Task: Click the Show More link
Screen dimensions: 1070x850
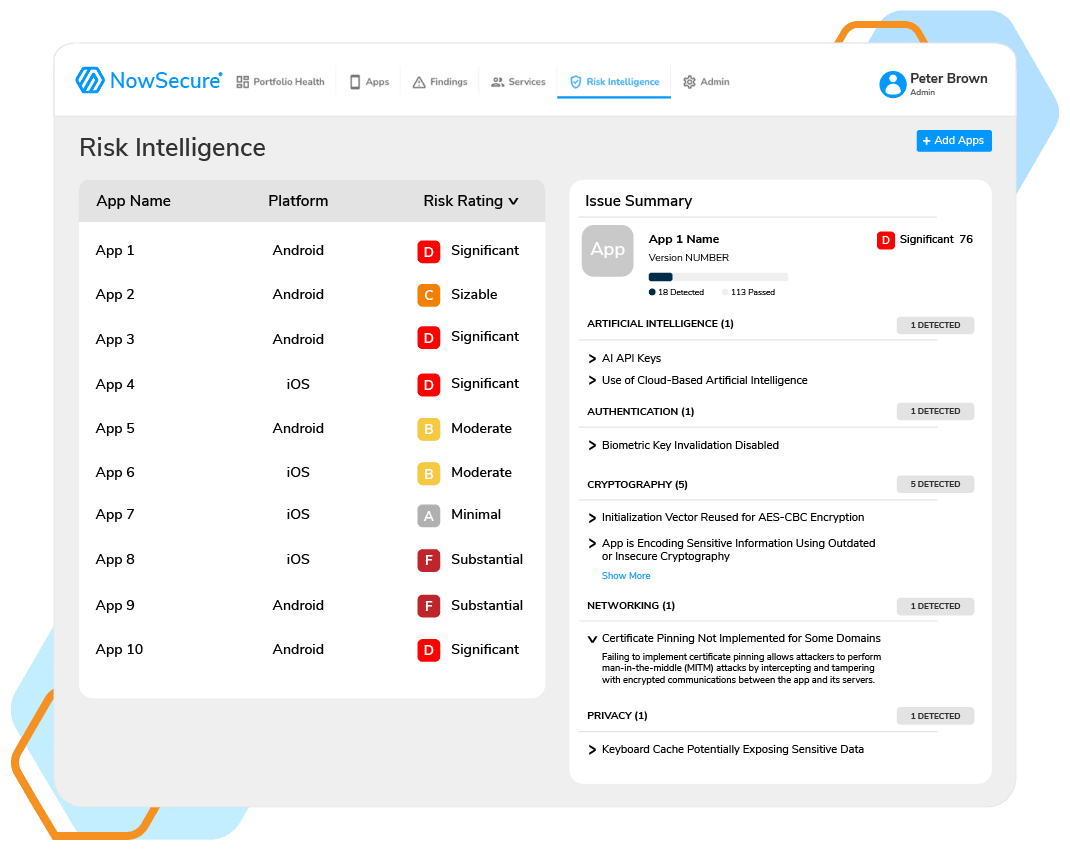Action: coord(626,576)
